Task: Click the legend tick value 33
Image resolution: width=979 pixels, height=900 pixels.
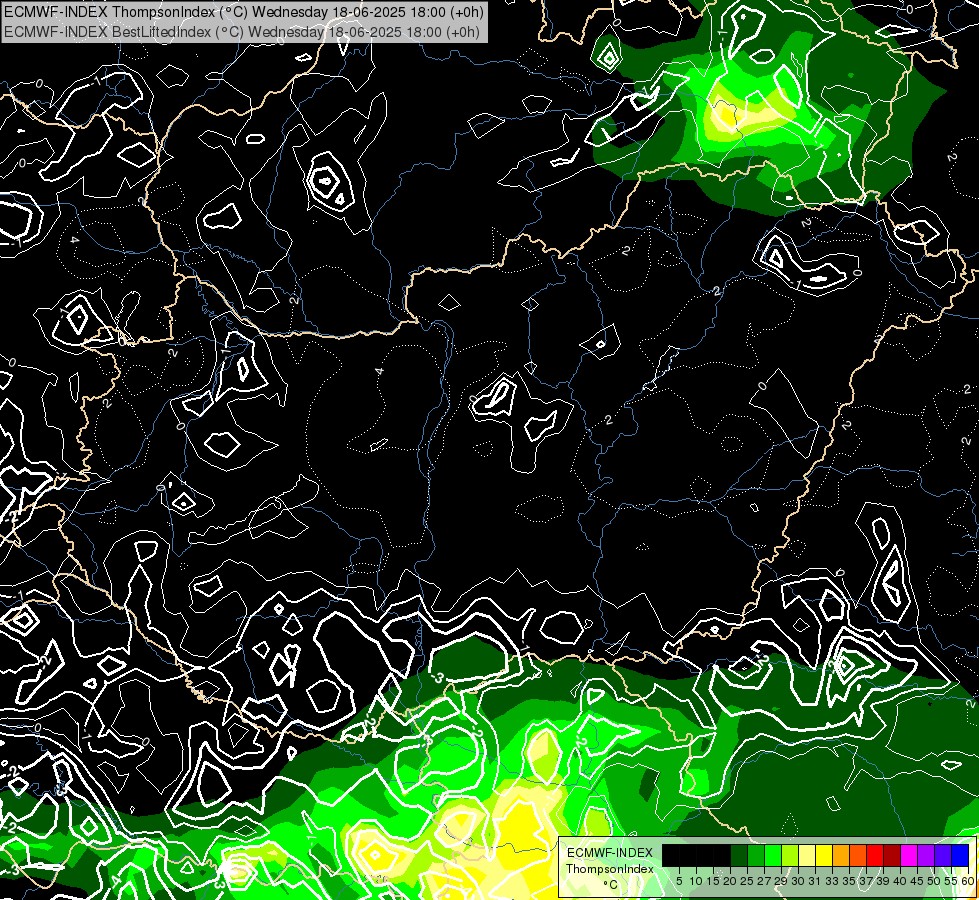Action: pos(832,881)
